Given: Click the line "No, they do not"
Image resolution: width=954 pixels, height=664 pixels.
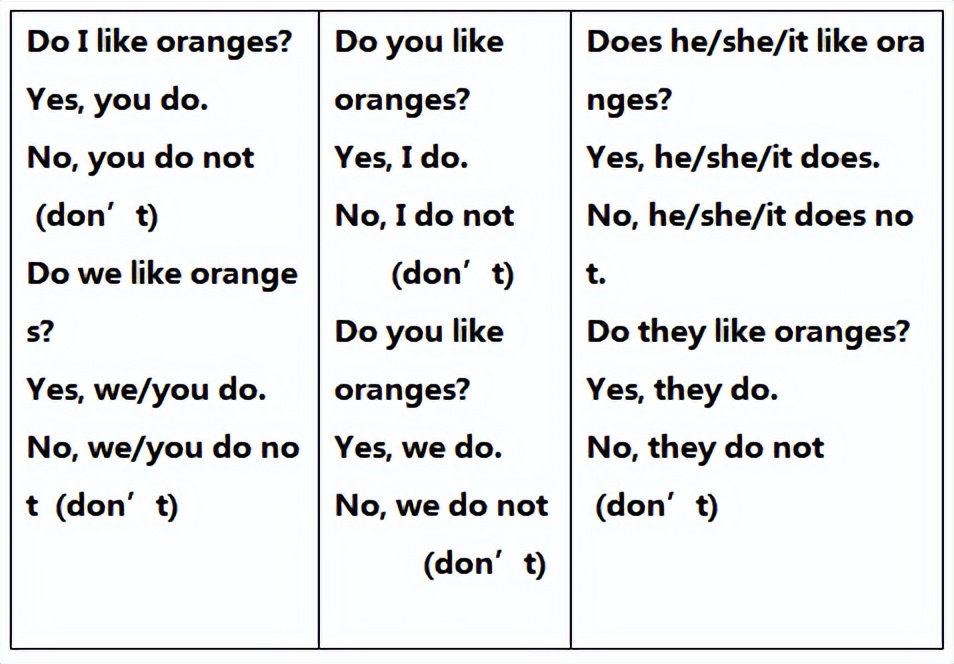Looking at the screenshot, I should [x=705, y=448].
